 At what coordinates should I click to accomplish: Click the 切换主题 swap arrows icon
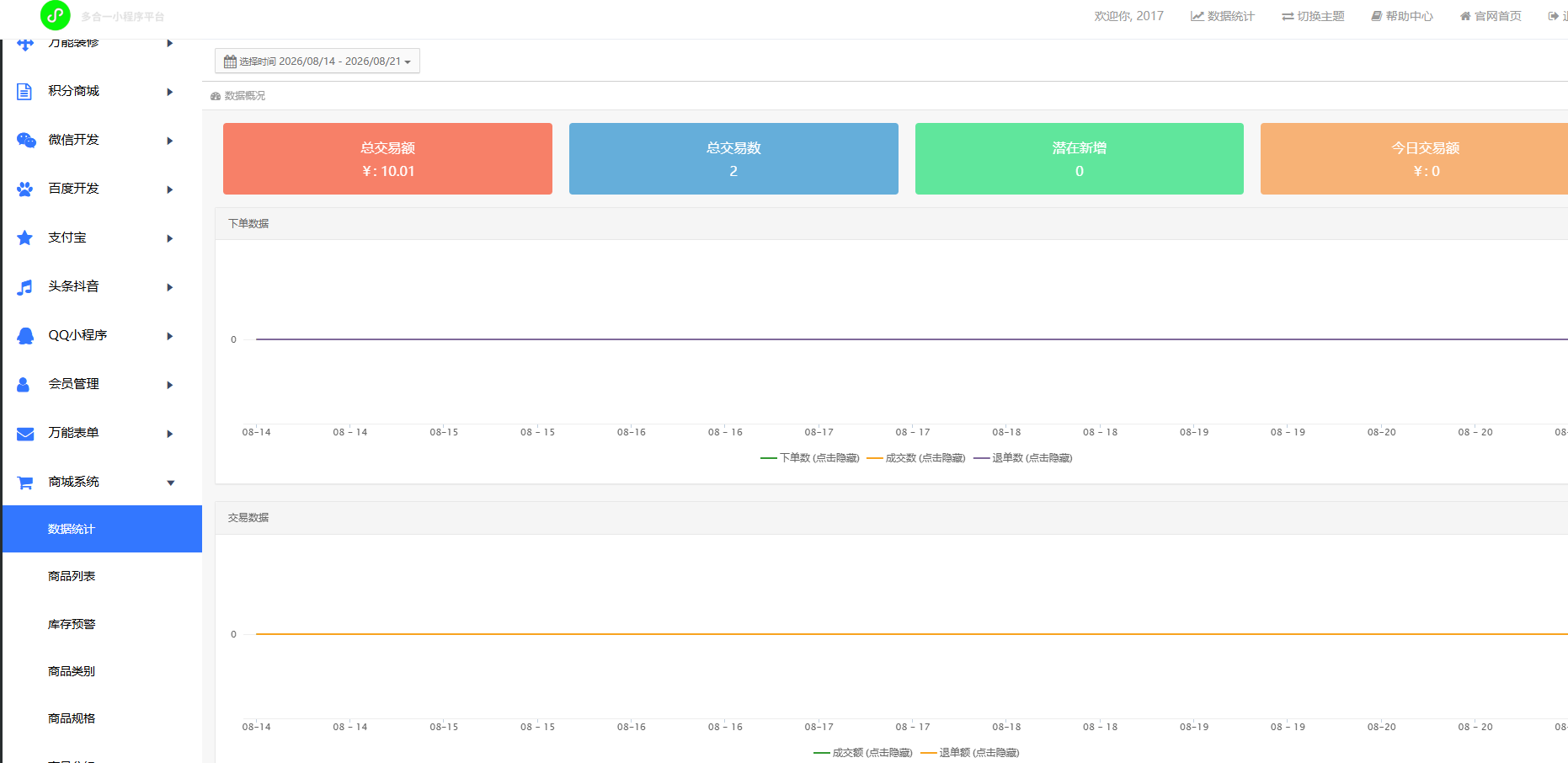click(x=1288, y=16)
